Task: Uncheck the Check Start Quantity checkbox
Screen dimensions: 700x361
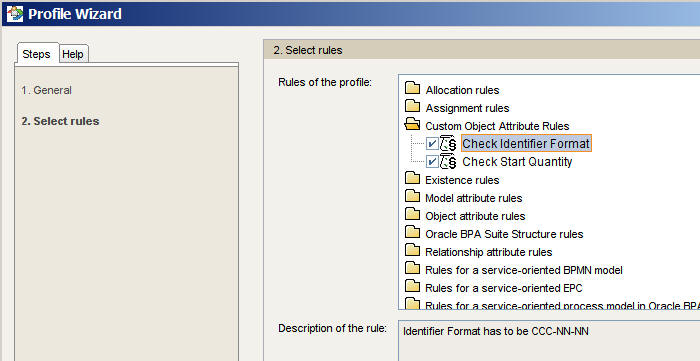Action: coord(432,162)
